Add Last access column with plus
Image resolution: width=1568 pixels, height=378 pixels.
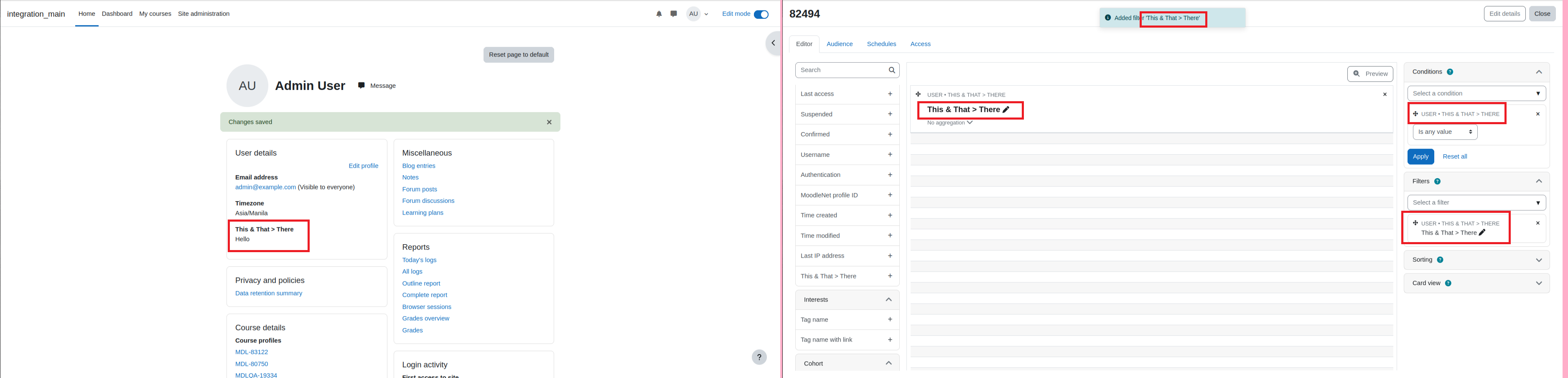click(890, 94)
